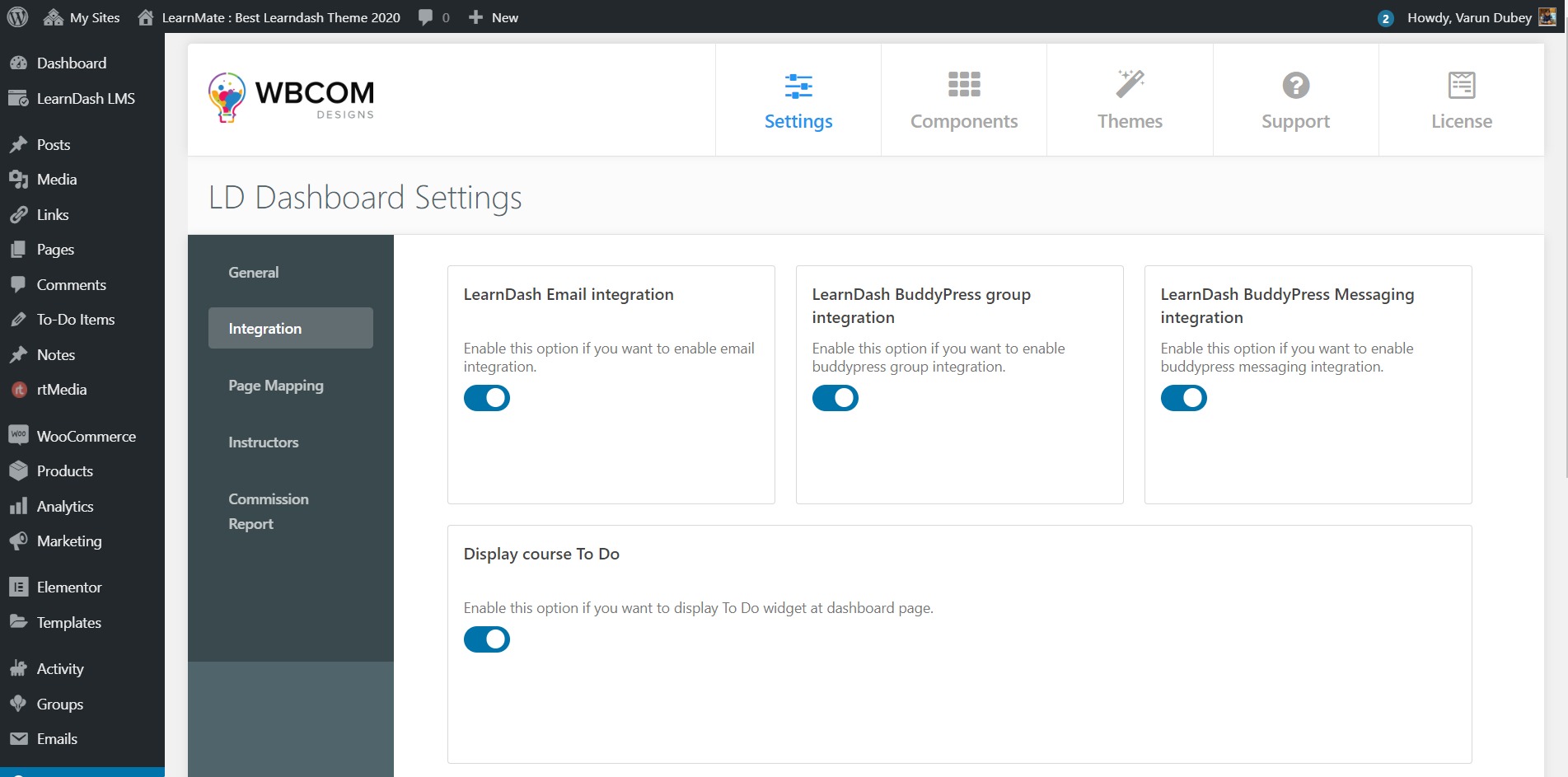Screen dimensions: 1568x777
Task: Click the Media sidebar icon
Action: (18, 180)
